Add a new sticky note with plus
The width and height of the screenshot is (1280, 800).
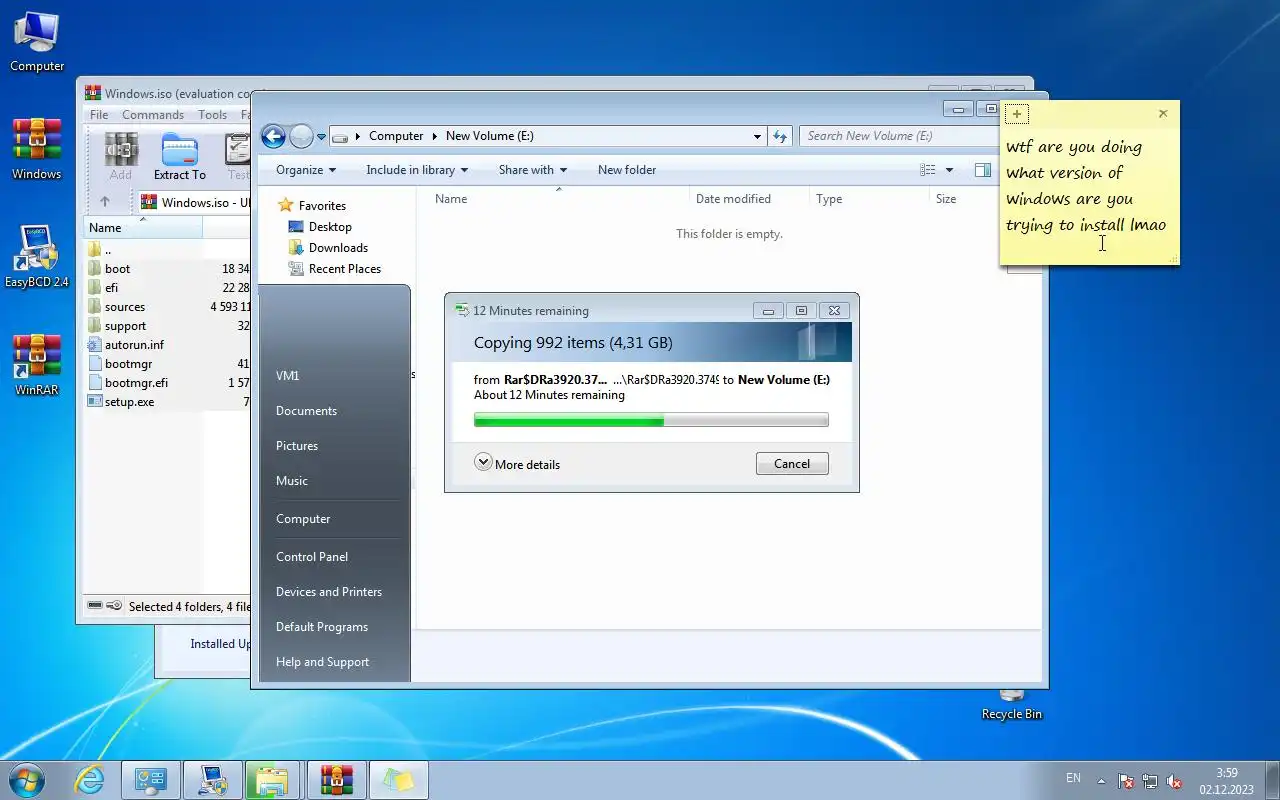click(1016, 114)
